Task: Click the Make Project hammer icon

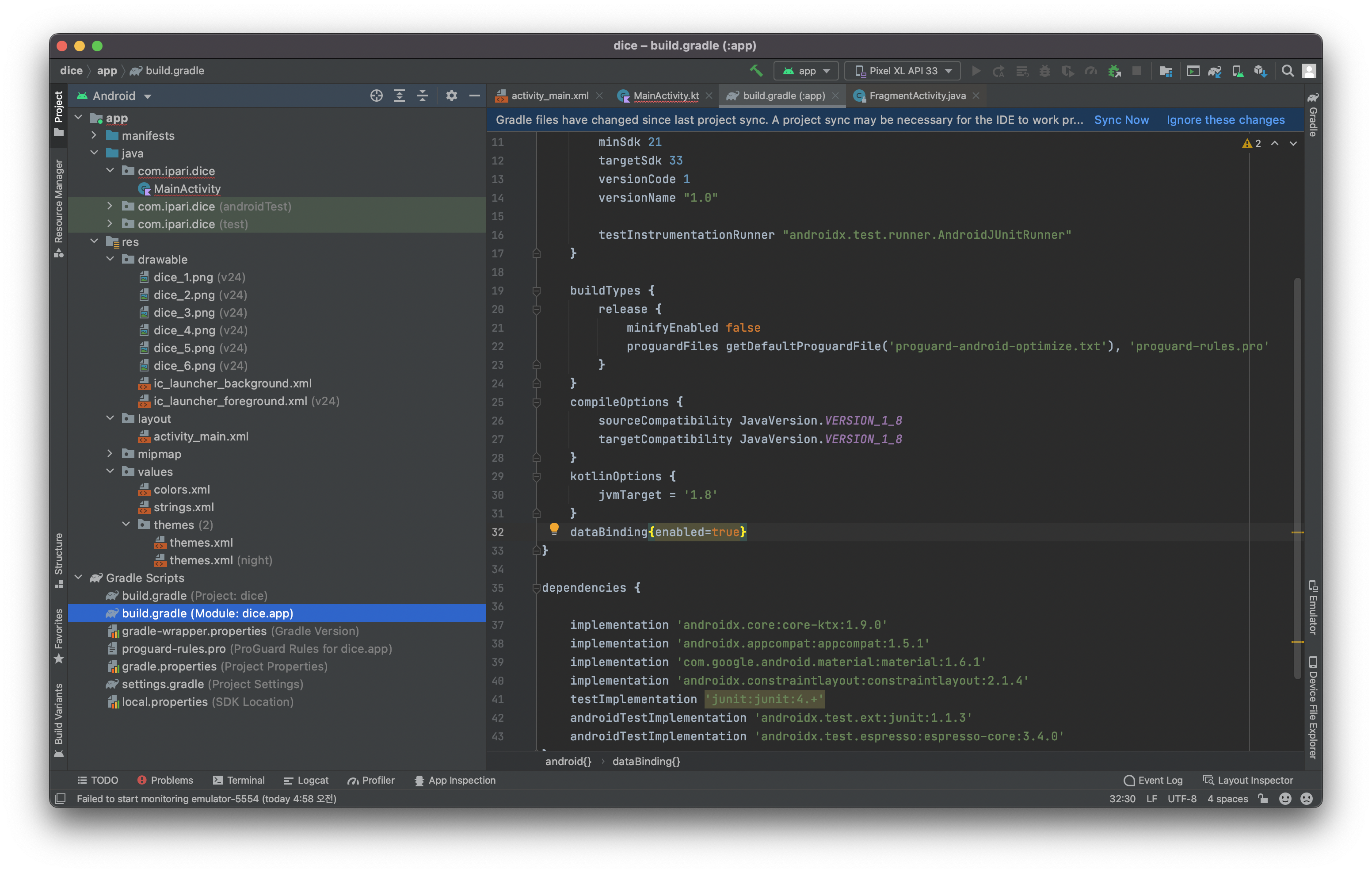Action: 755,71
